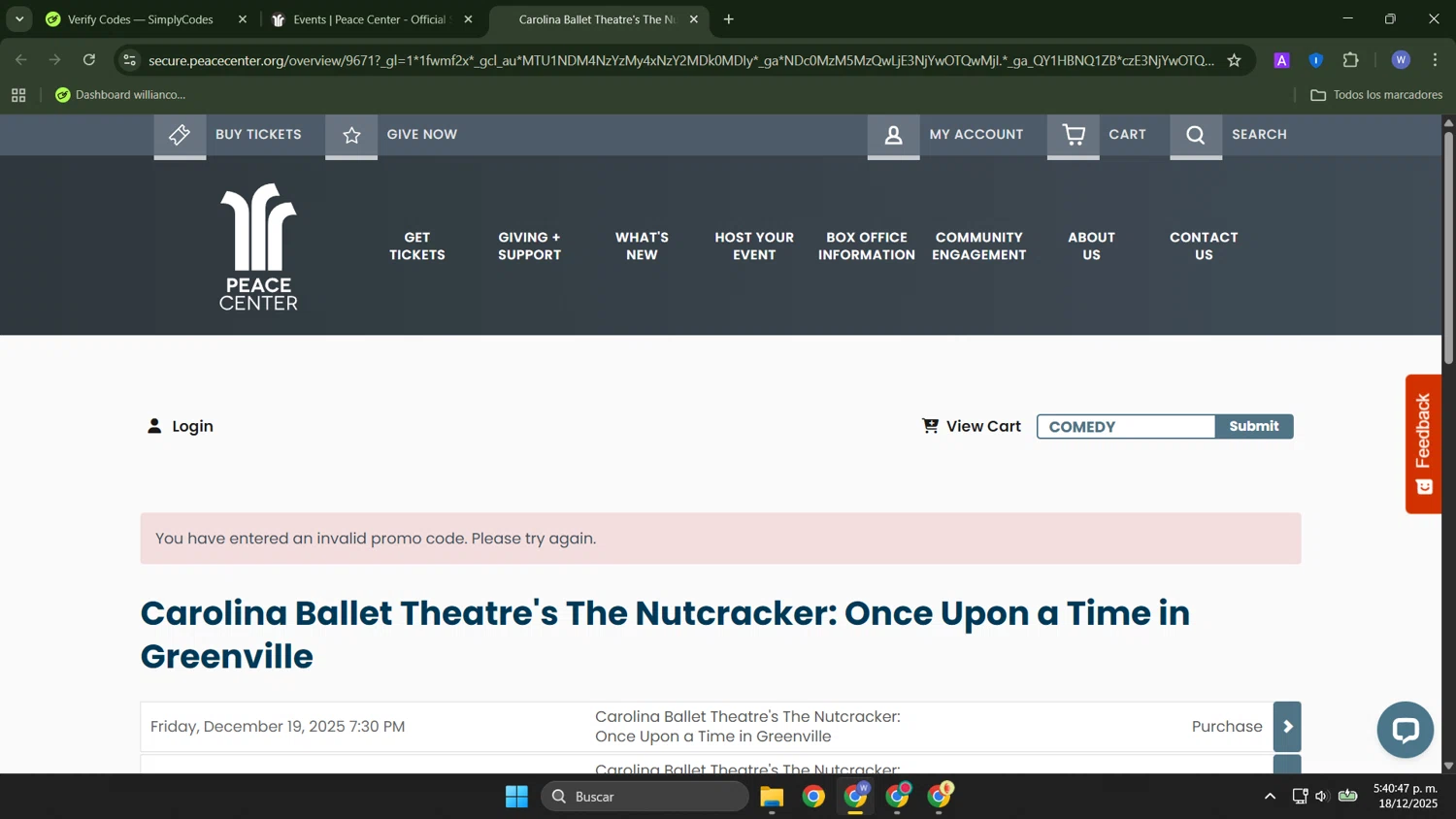
Task: Click the Windows taskbar Buscar search box
Action: (x=645, y=797)
